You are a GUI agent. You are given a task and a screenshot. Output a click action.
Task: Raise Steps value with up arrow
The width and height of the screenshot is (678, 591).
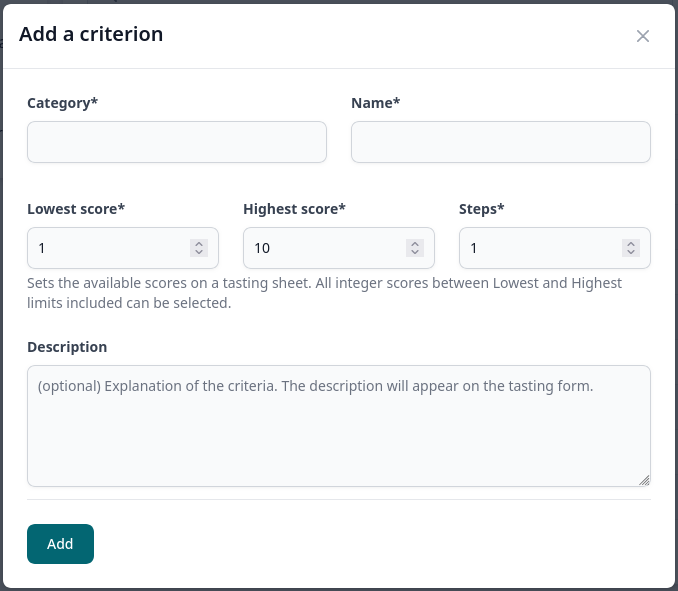point(631,244)
